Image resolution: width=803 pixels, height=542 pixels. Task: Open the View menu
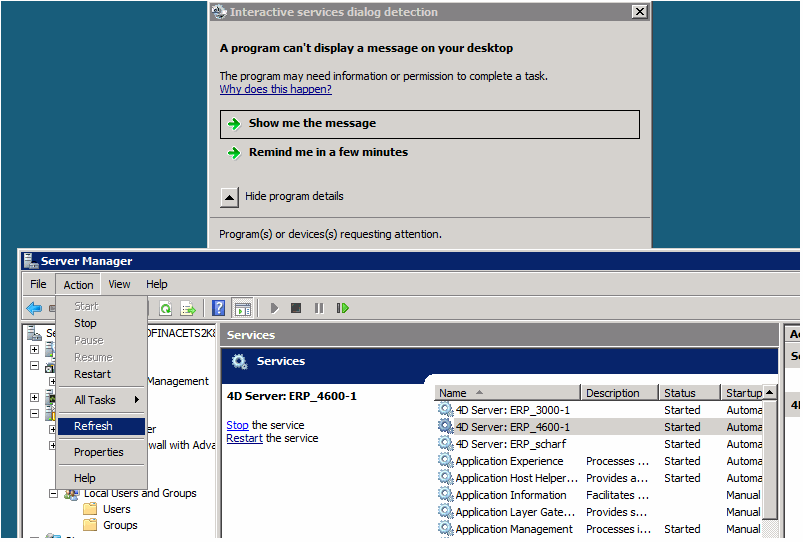point(120,285)
